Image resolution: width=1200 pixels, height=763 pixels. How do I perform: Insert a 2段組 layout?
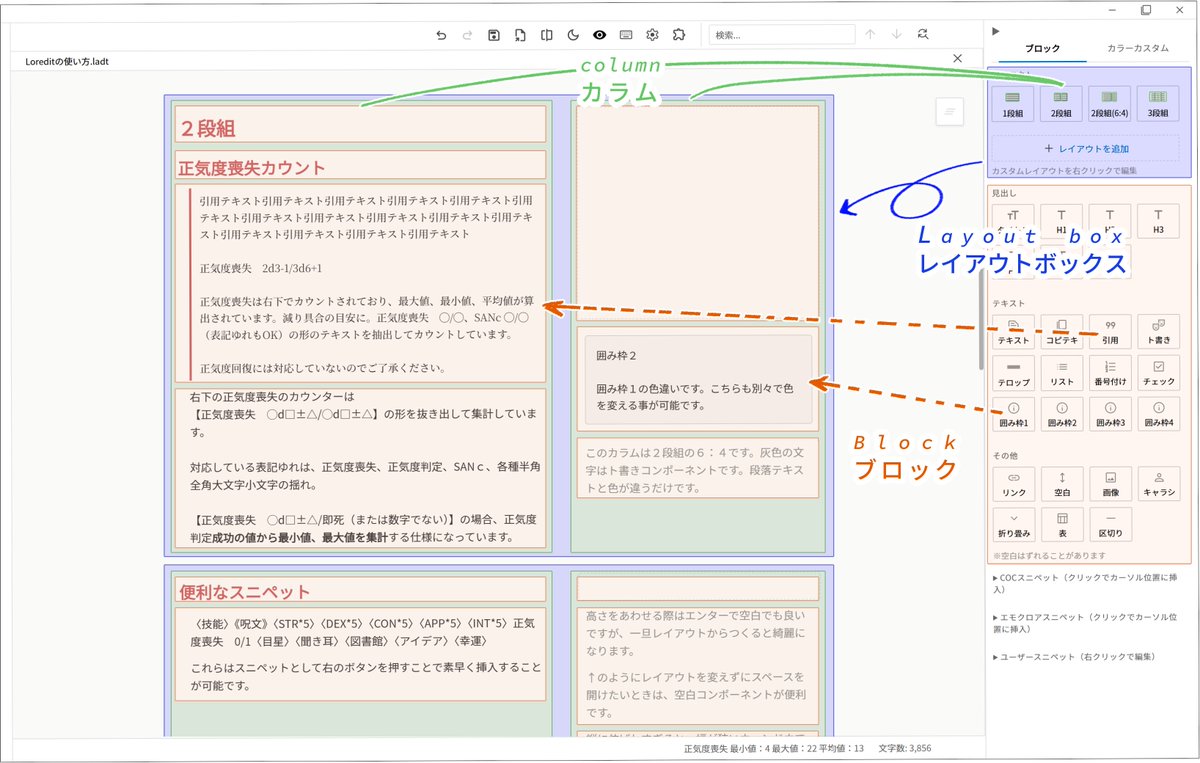(1061, 104)
